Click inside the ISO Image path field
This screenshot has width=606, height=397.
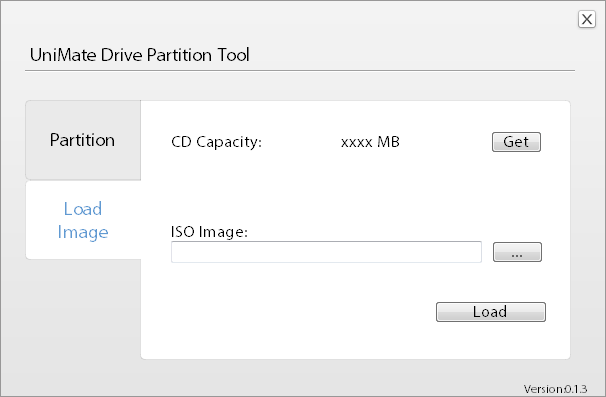point(326,252)
